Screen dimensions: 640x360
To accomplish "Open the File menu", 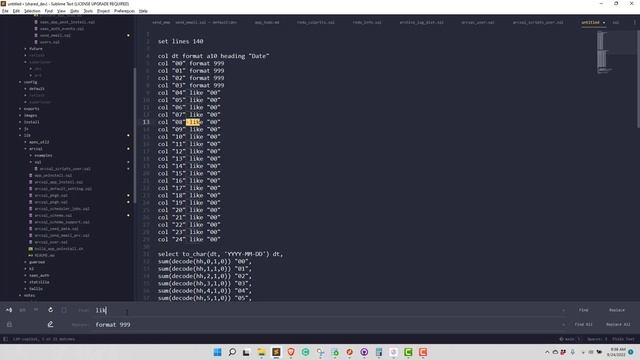I will pos(5,11).
